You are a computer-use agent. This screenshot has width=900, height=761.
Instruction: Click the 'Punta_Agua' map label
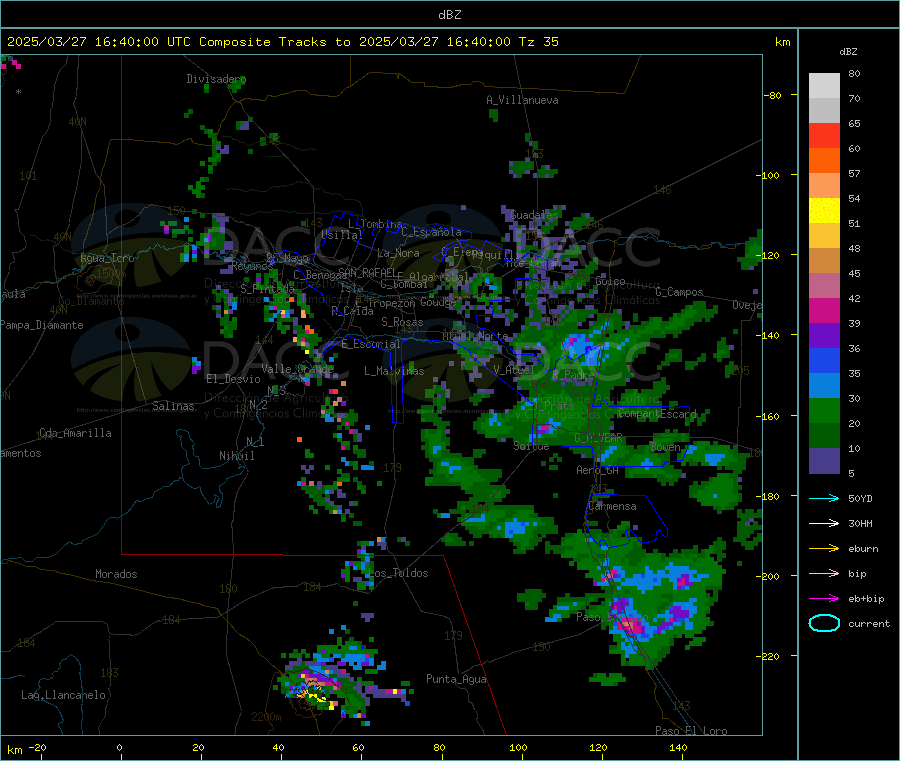(456, 679)
